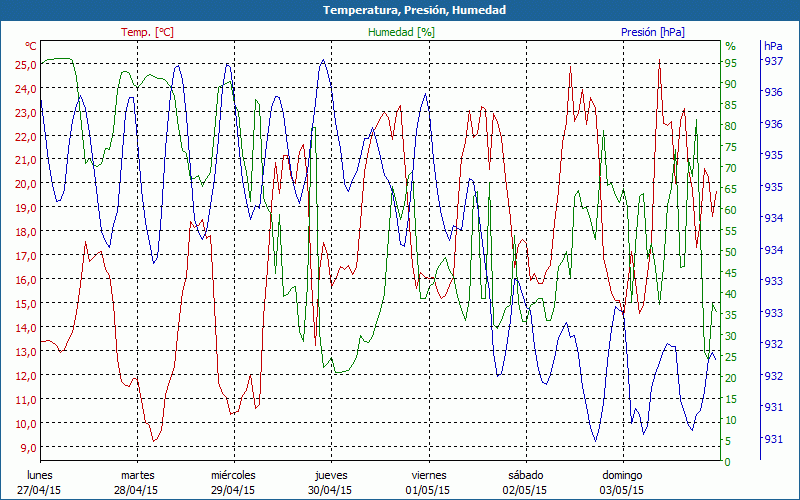This screenshot has height=500, width=800.
Task: Click the hPa unit label on pressure axis
Action: [773, 46]
